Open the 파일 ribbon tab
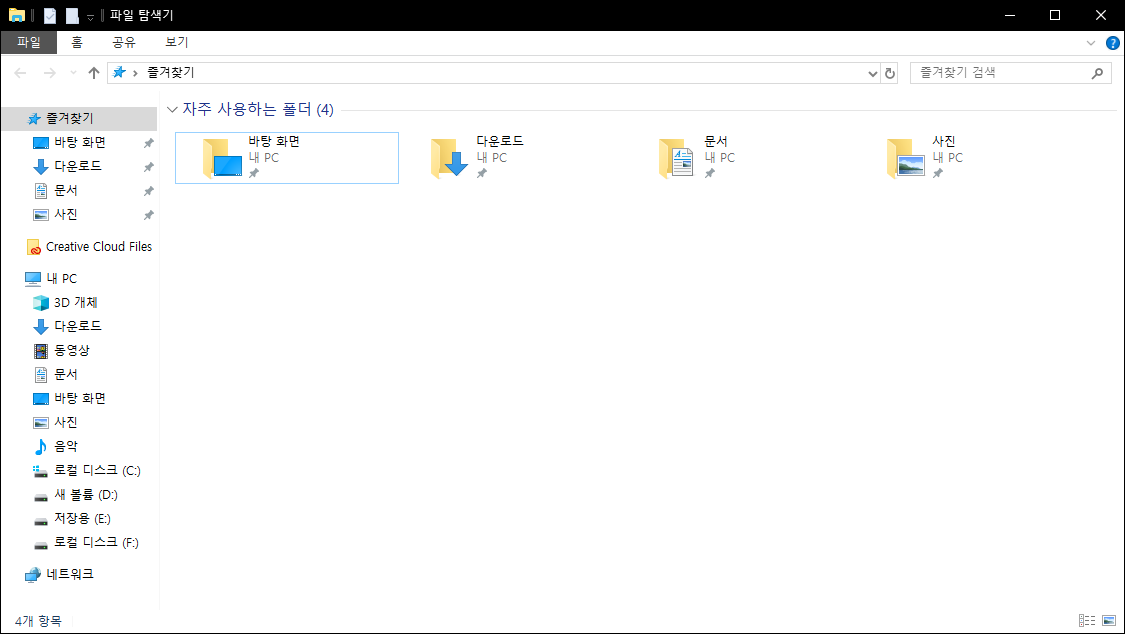The width and height of the screenshot is (1125, 634). coord(29,42)
